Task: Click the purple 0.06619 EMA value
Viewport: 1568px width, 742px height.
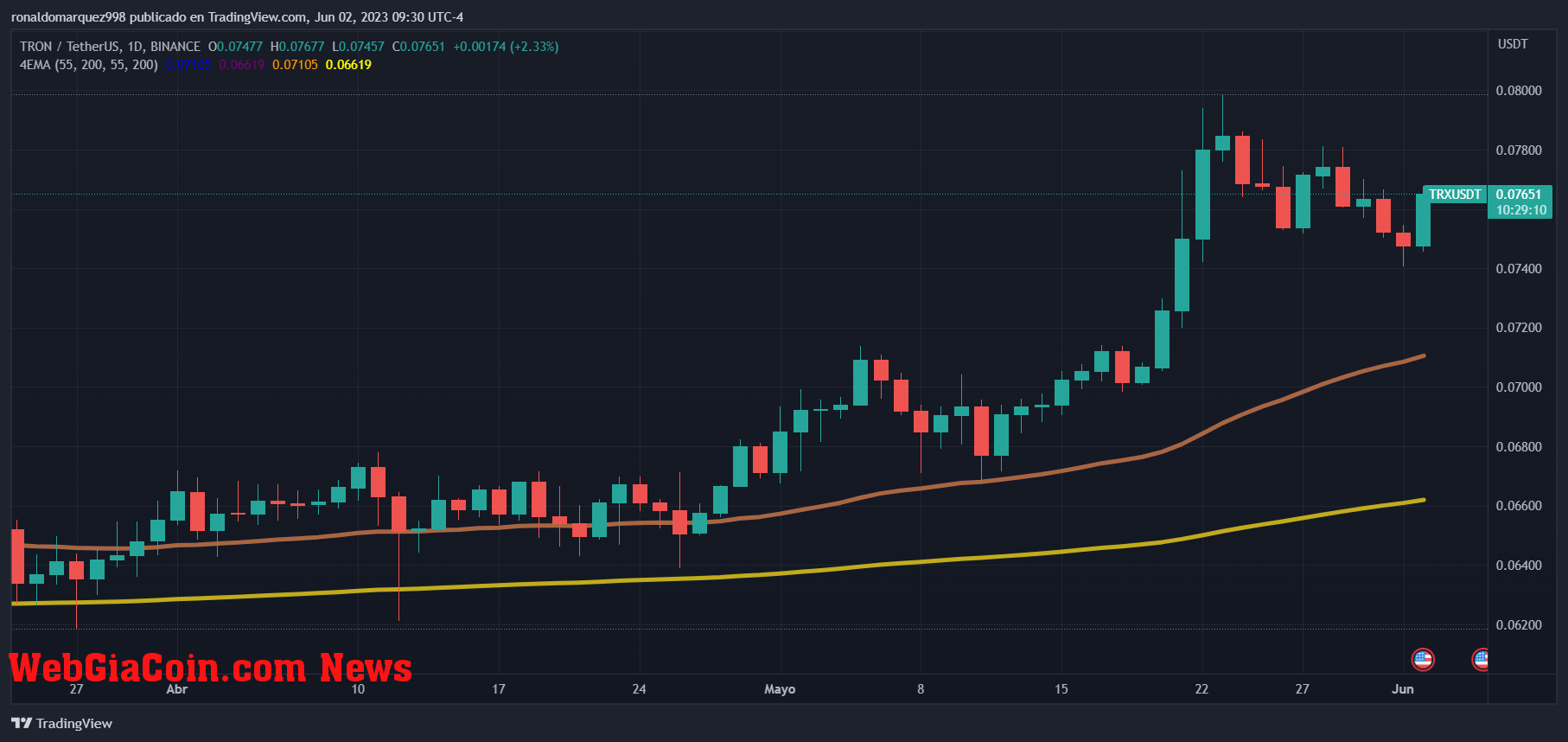Action: 241,65
